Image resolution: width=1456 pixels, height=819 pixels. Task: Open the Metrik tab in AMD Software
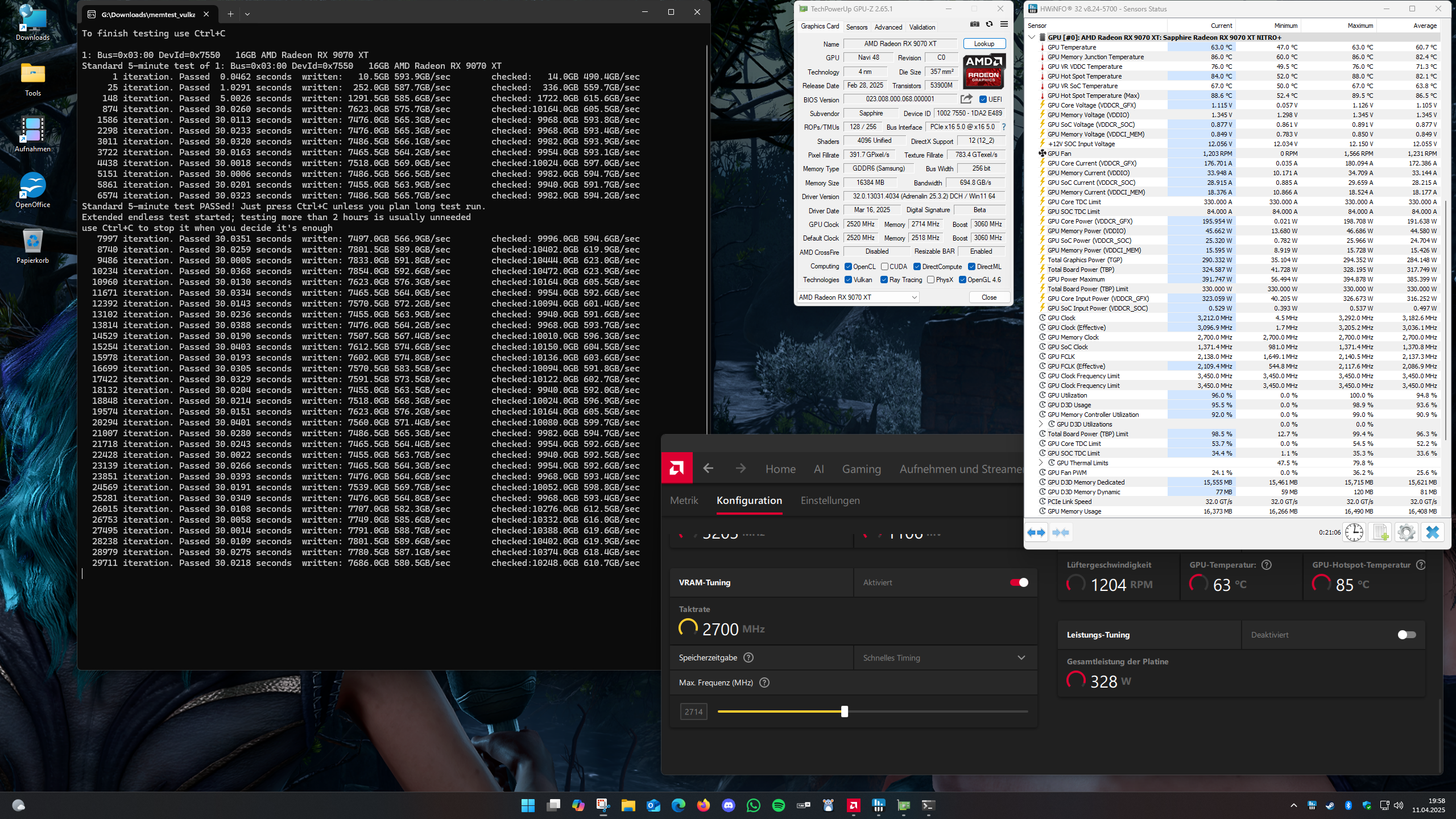pyautogui.click(x=684, y=500)
